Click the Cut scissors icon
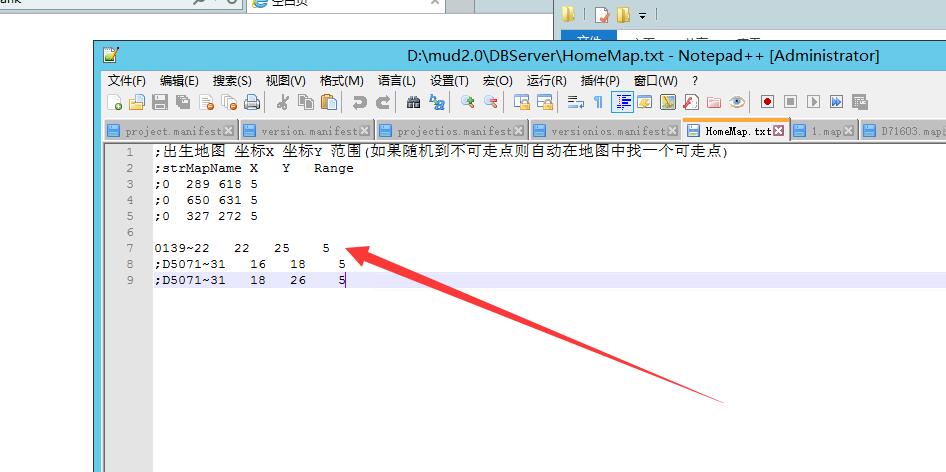946x472 pixels. [x=283, y=102]
